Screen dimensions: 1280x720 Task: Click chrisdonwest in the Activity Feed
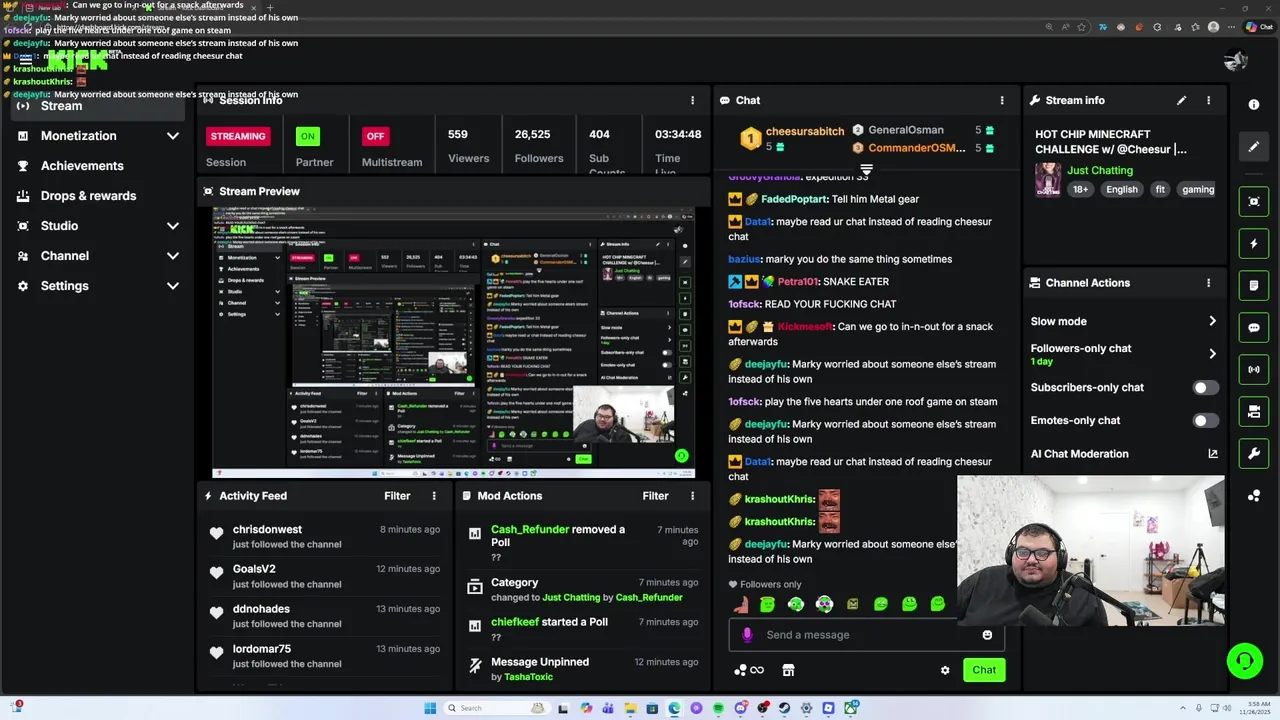(x=267, y=530)
